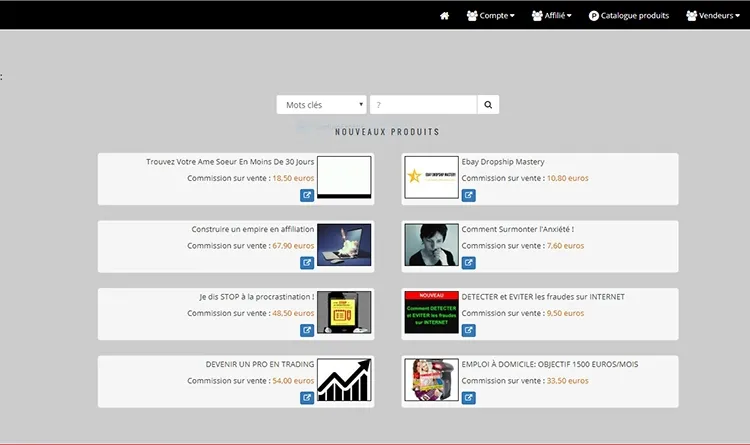
Task: Go to Catalogue produits page
Action: [x=629, y=15]
